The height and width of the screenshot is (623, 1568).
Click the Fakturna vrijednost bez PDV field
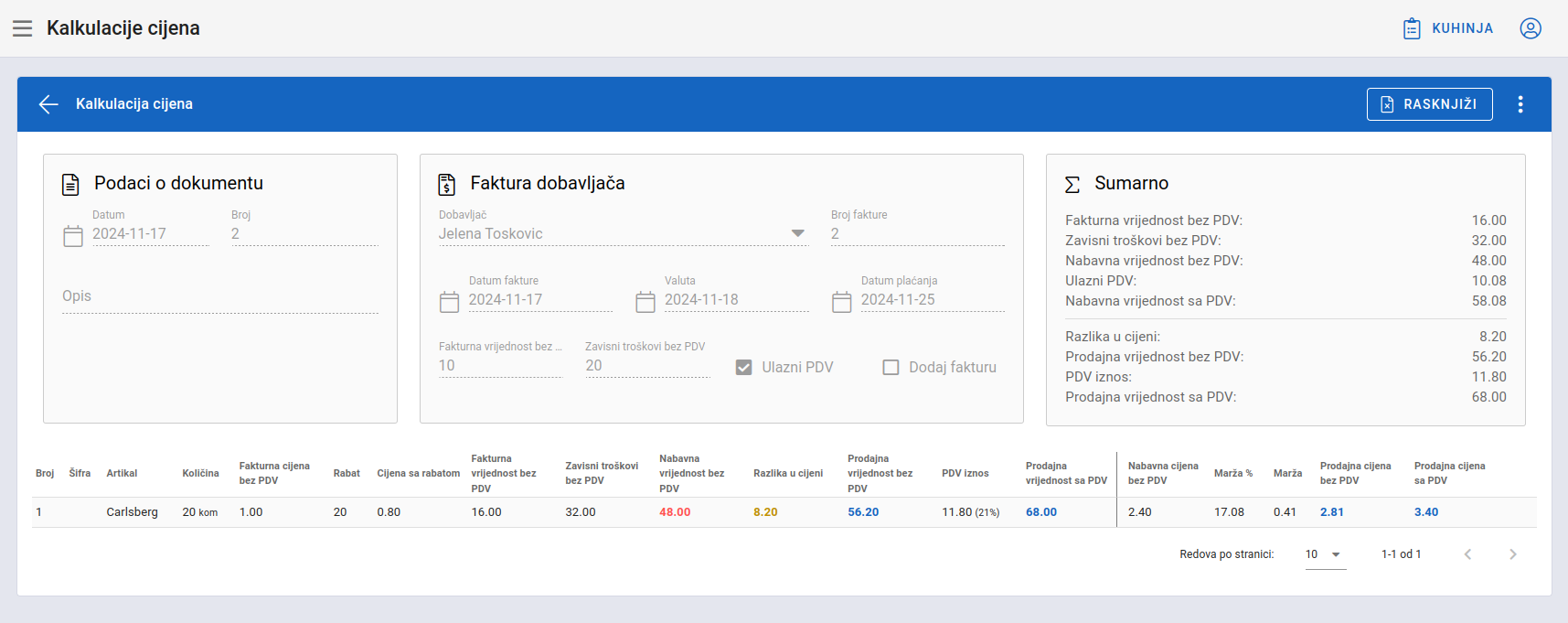[500, 366]
